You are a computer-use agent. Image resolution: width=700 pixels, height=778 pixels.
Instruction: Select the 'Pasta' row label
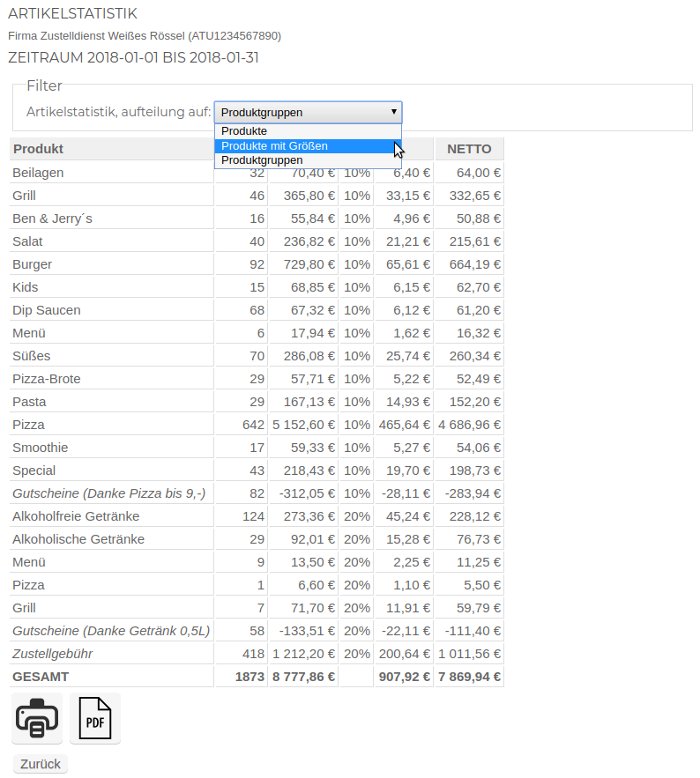(29, 401)
